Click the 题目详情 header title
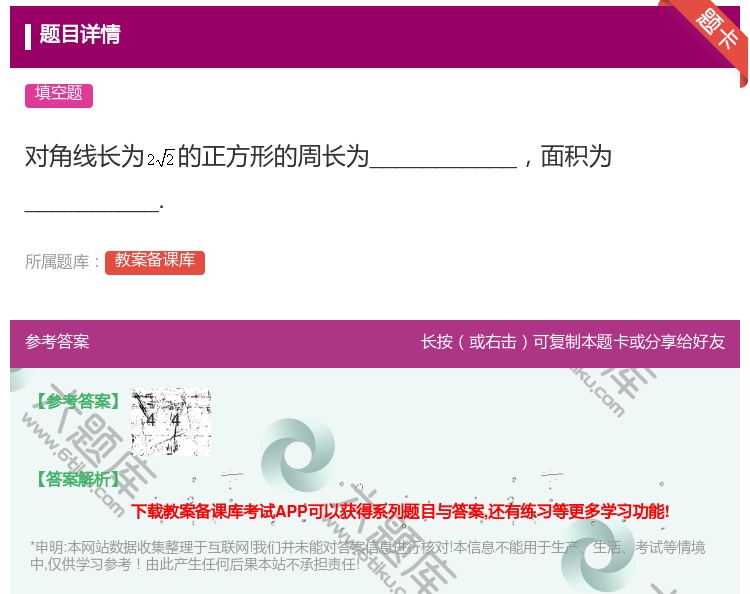This screenshot has height=594, width=750. point(80,35)
